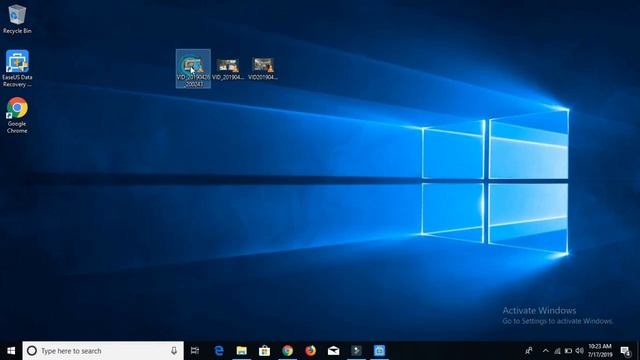Switch to the EaseUS app on taskbar
Viewport: 640px width, 360px height.
click(x=379, y=351)
